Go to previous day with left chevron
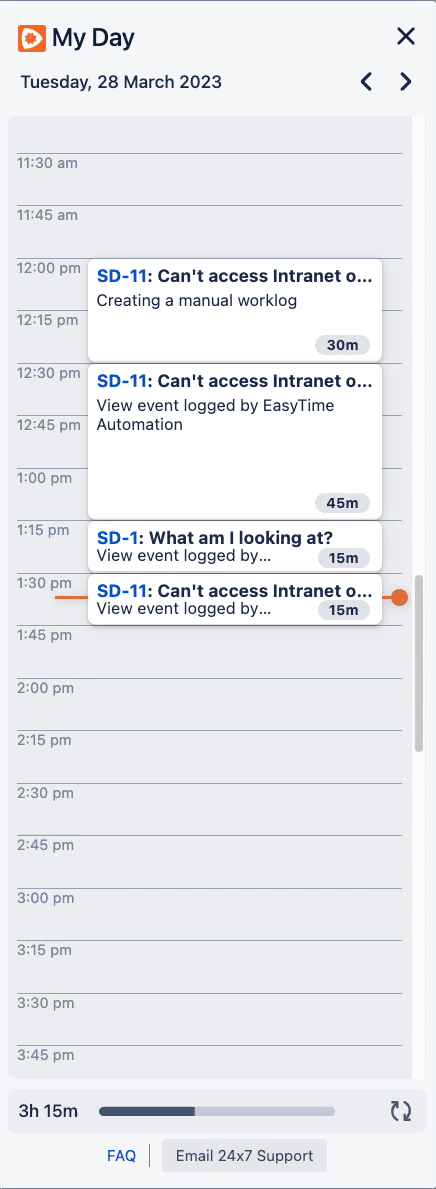This screenshot has height=1189, width=436. point(366,82)
